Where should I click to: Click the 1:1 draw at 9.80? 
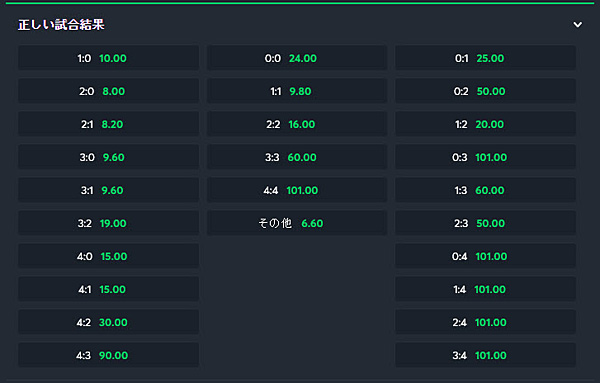click(x=297, y=91)
